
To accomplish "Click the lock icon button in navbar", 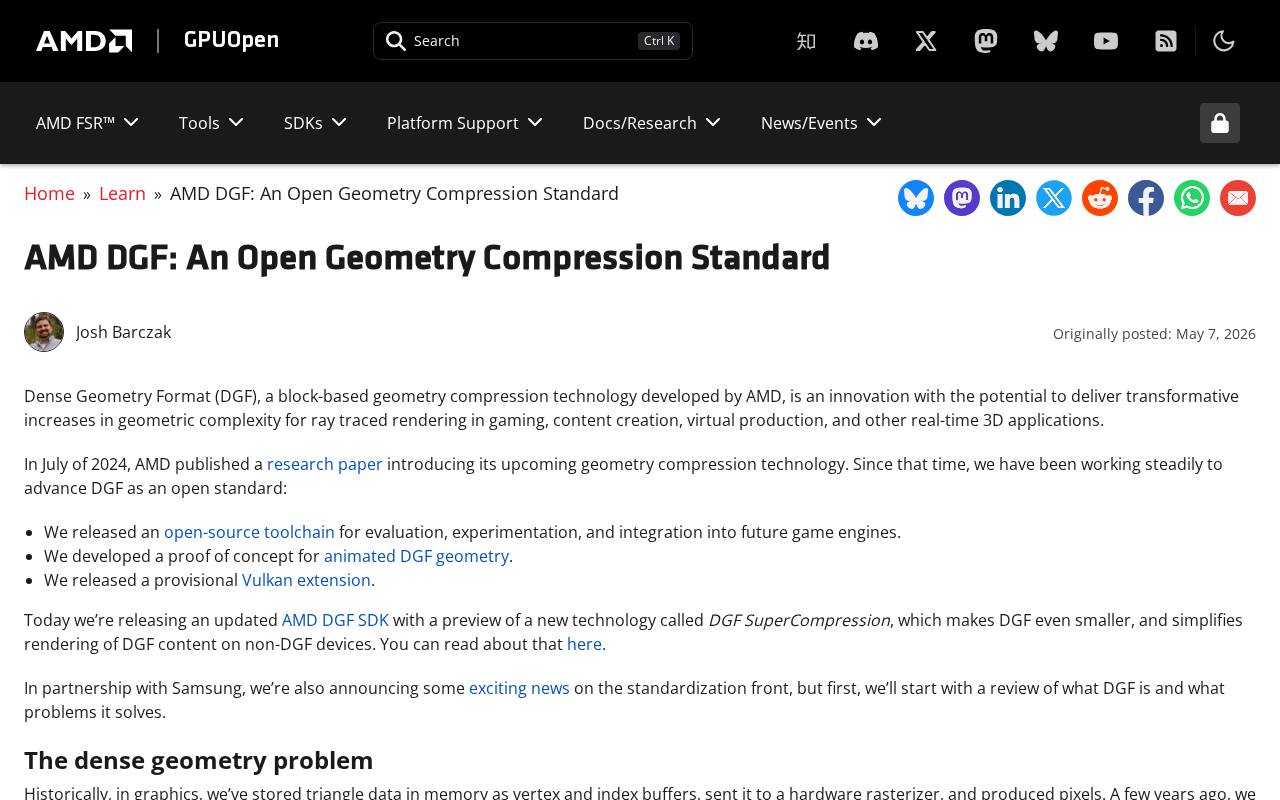I will [x=1220, y=123].
